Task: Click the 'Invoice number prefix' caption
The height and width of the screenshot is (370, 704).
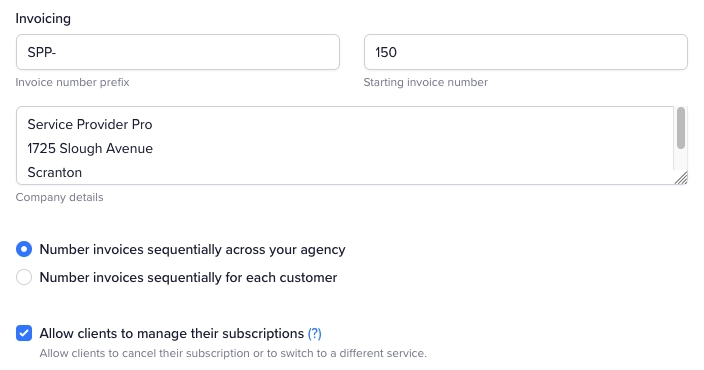Action: click(72, 83)
